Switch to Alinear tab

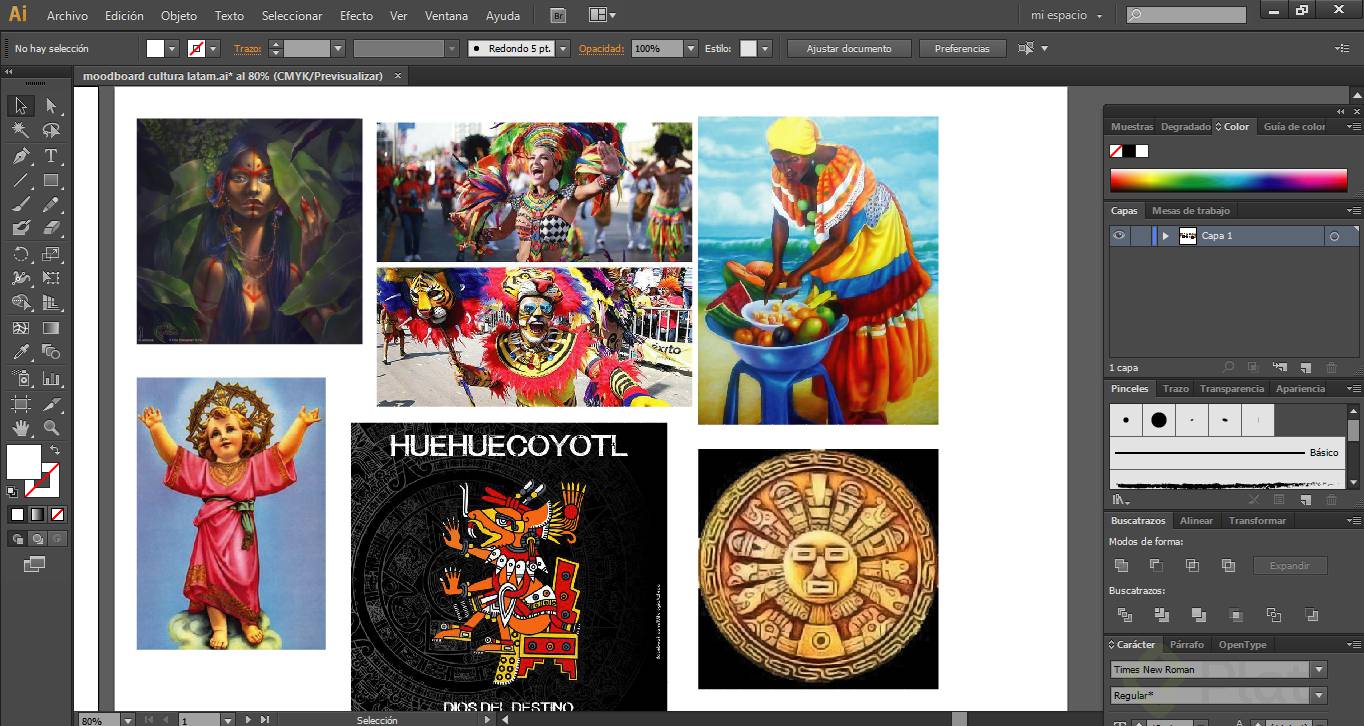1196,521
